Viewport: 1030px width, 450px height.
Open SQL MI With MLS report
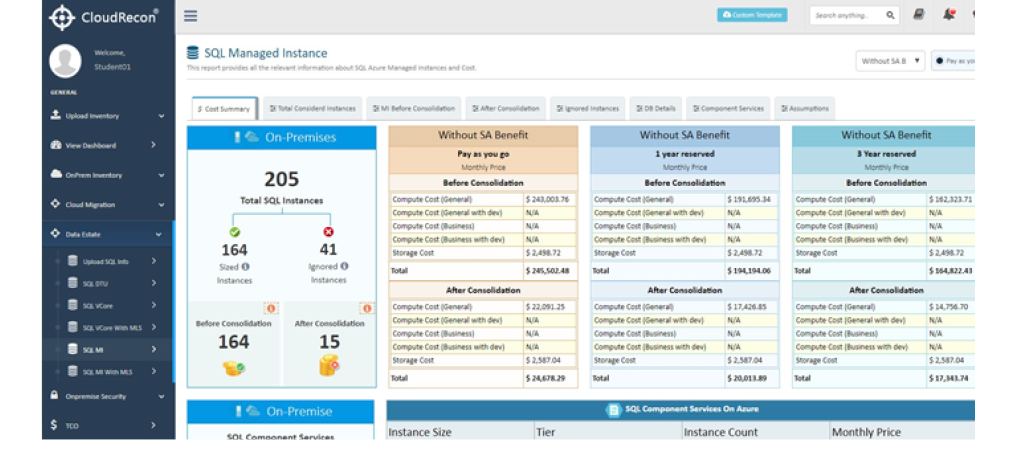pyautogui.click(x=112, y=372)
